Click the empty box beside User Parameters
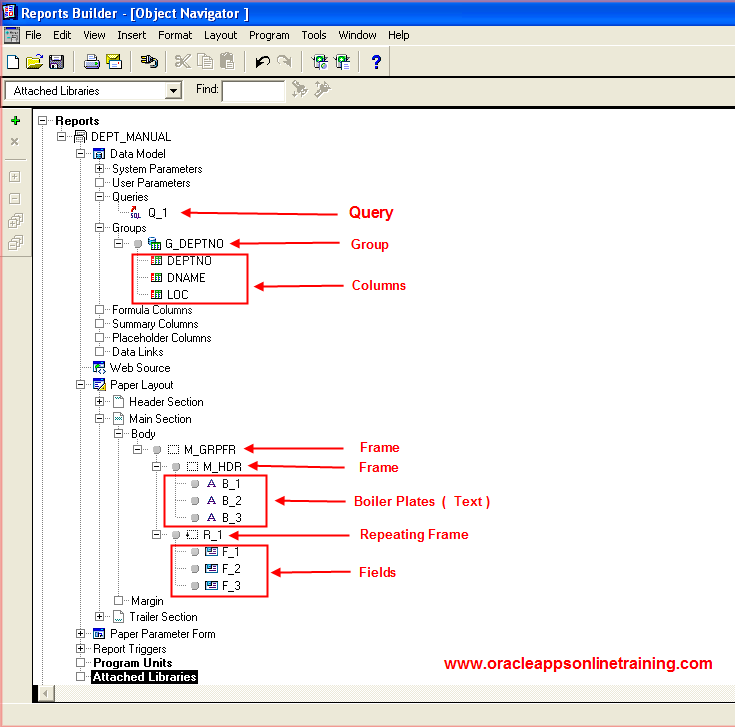 pos(99,182)
